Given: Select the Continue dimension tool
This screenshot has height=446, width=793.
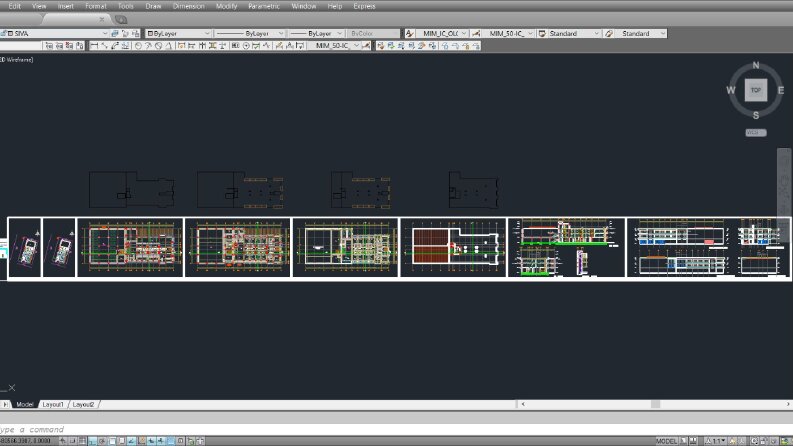Looking at the screenshot, I should [202, 46].
